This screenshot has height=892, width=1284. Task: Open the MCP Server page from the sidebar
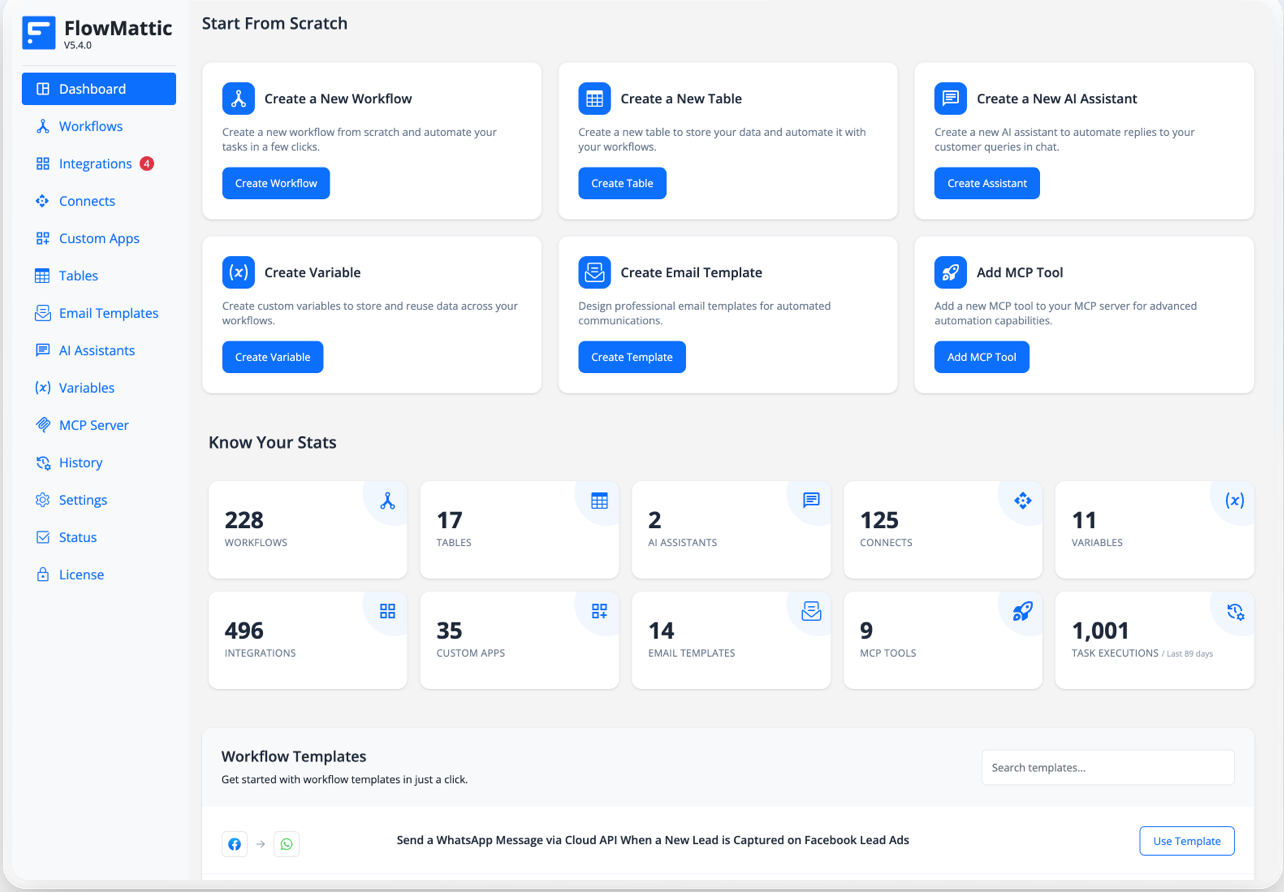tap(91, 424)
